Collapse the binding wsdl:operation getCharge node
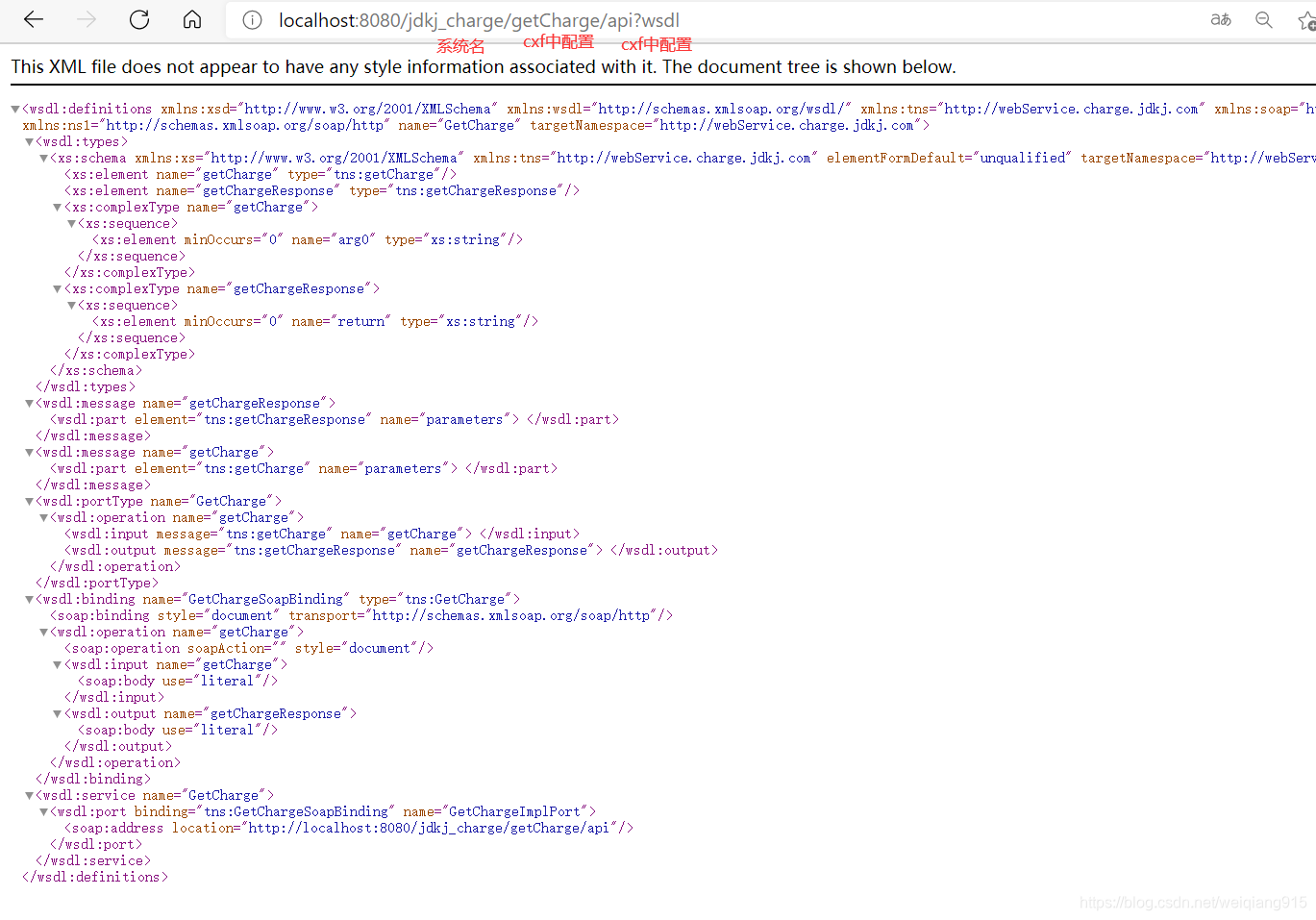This screenshot has height=920, width=1316. (x=44, y=633)
